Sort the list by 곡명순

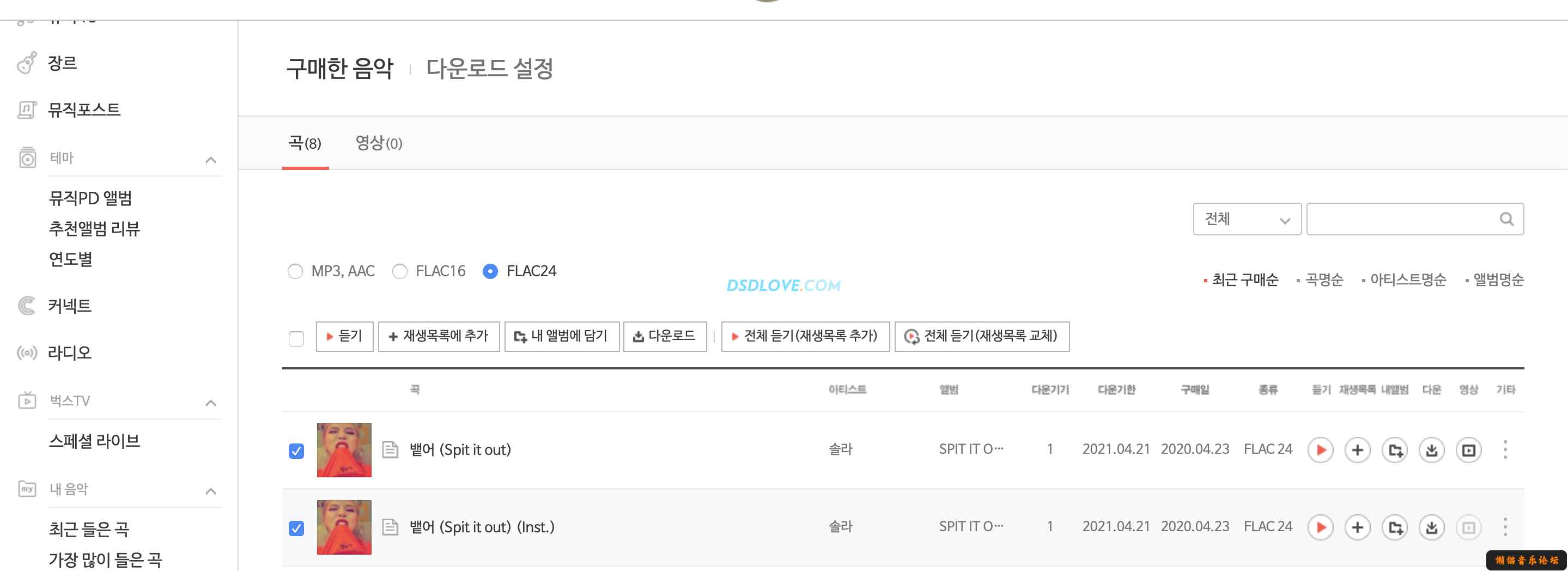tap(1324, 280)
